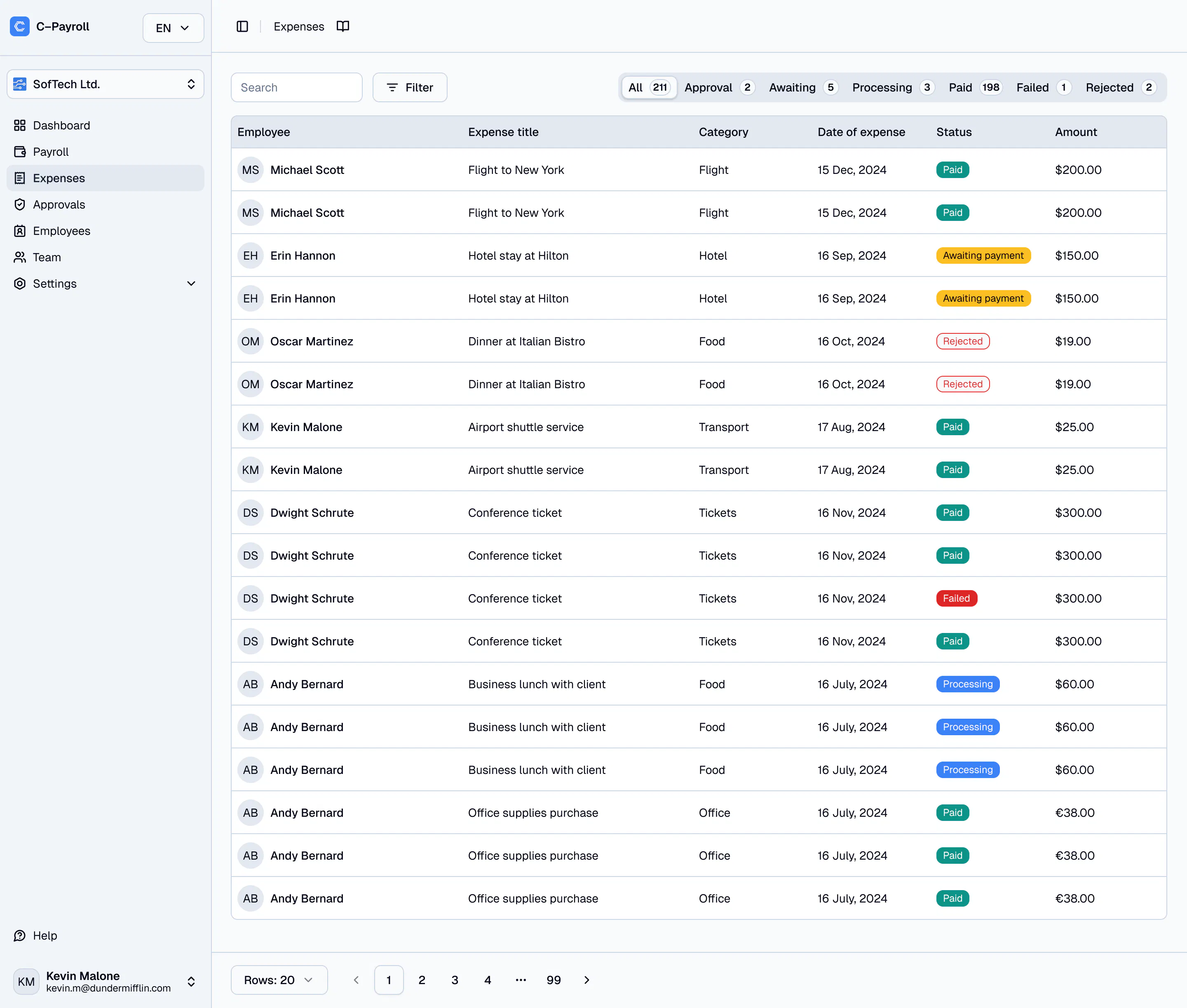
Task: Switch to the Rejected tab
Action: 1121,87
